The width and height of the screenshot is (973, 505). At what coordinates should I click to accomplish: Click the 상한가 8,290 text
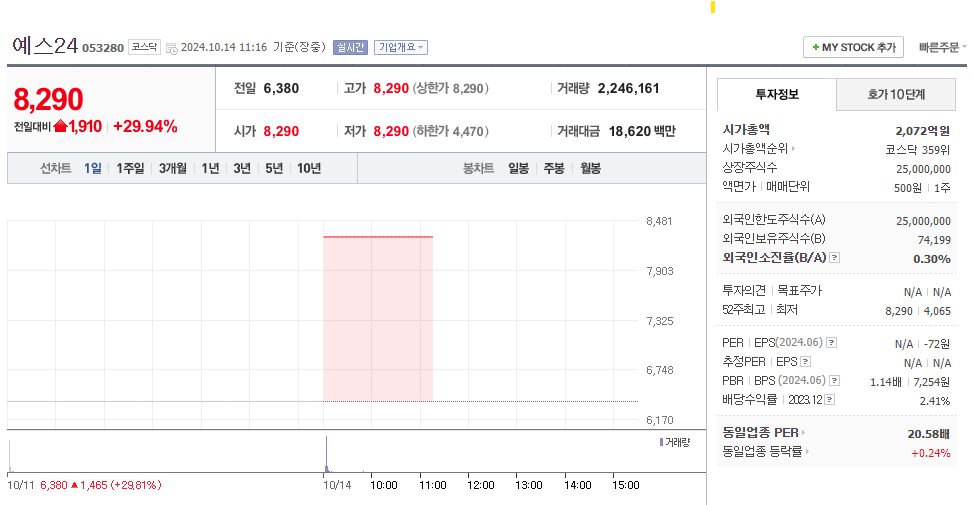tap(451, 88)
